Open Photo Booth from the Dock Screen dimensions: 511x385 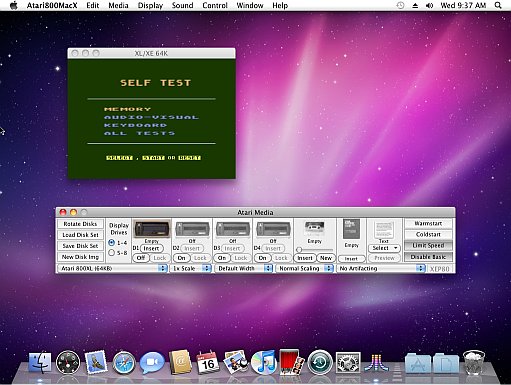292,362
